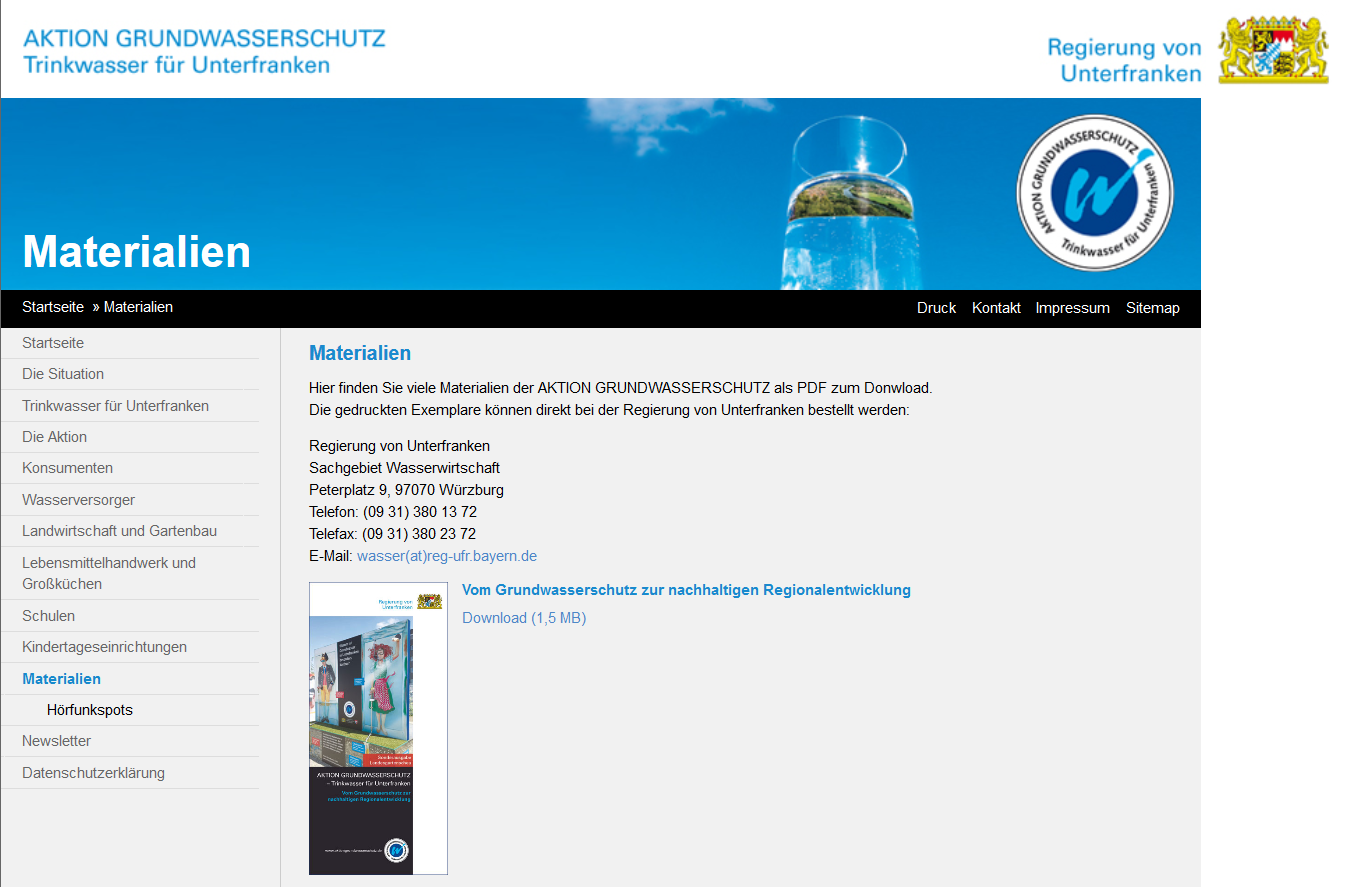Click the wasser(at)reg-ufr.bayern.de email link
This screenshot has width=1352, height=887.
click(447, 556)
